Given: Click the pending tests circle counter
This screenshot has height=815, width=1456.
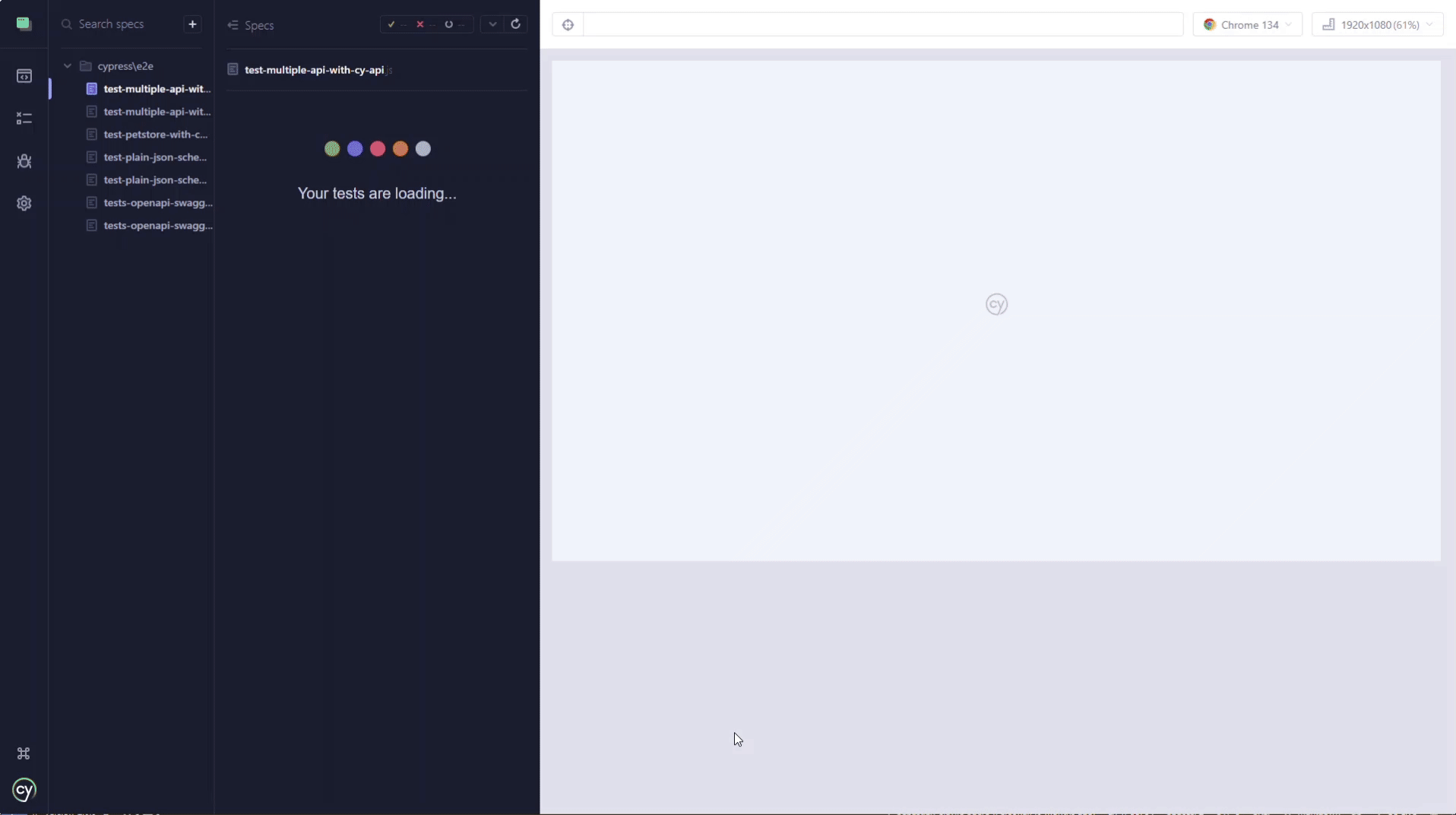Looking at the screenshot, I should click(454, 24).
